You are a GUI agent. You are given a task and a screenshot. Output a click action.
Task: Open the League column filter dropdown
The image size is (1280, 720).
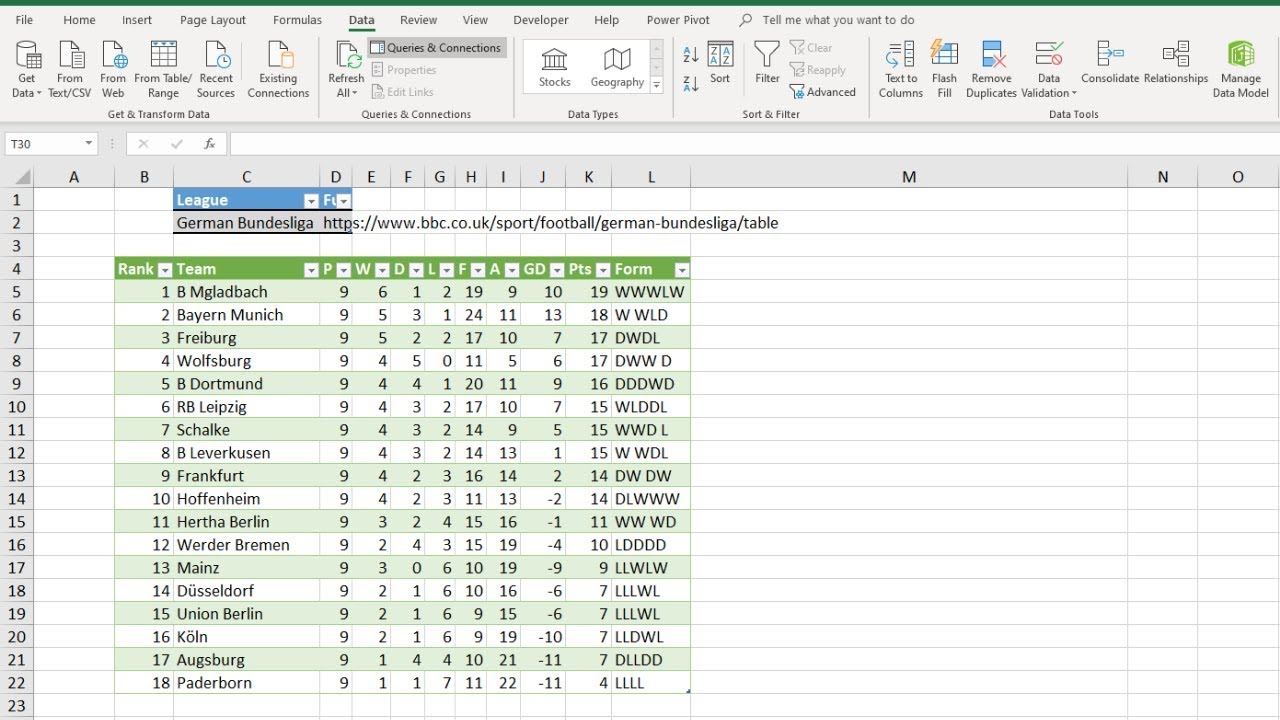click(x=311, y=201)
